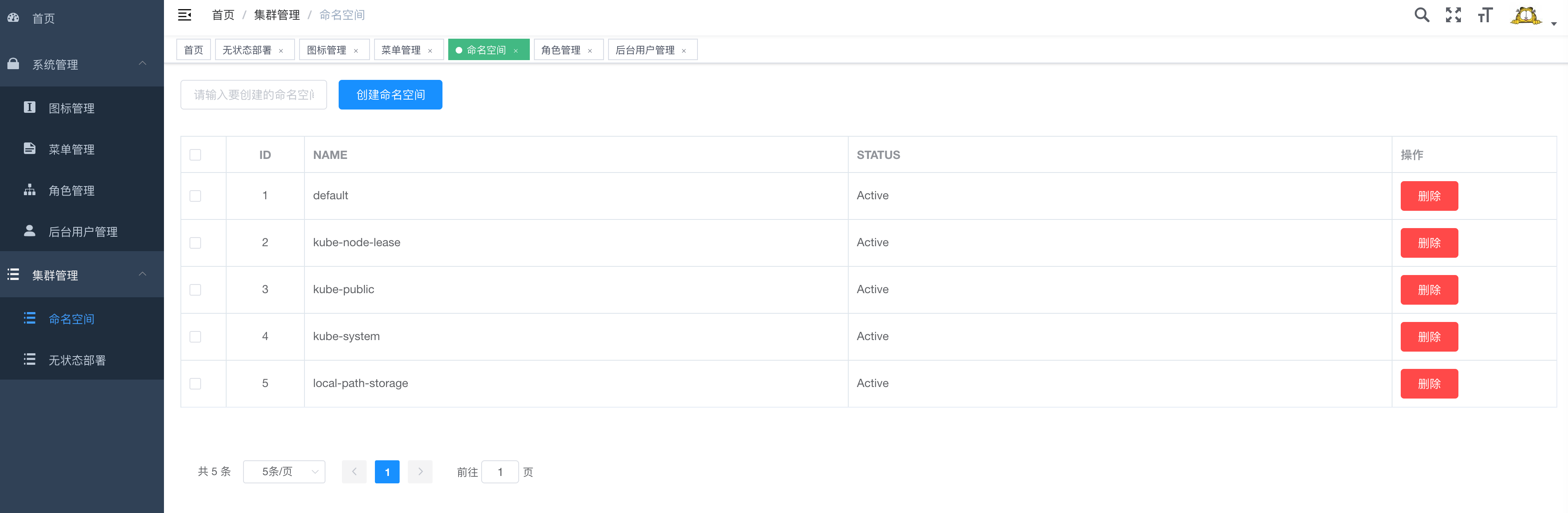Open 图标管理 in the sidebar
The height and width of the screenshot is (513, 1568).
71,108
